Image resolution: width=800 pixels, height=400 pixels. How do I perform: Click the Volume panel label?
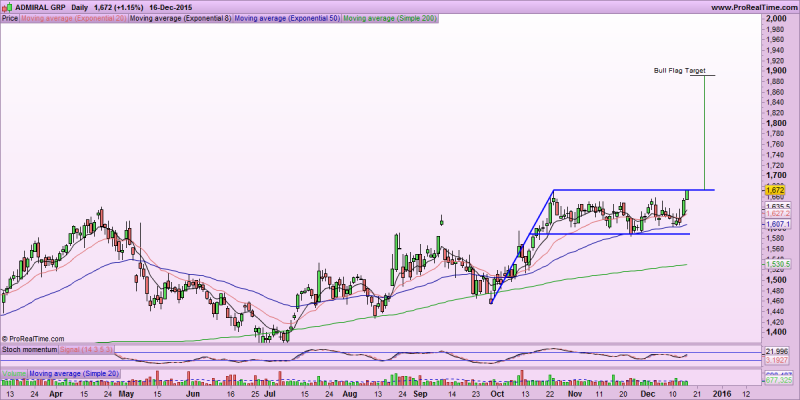pos(14,372)
